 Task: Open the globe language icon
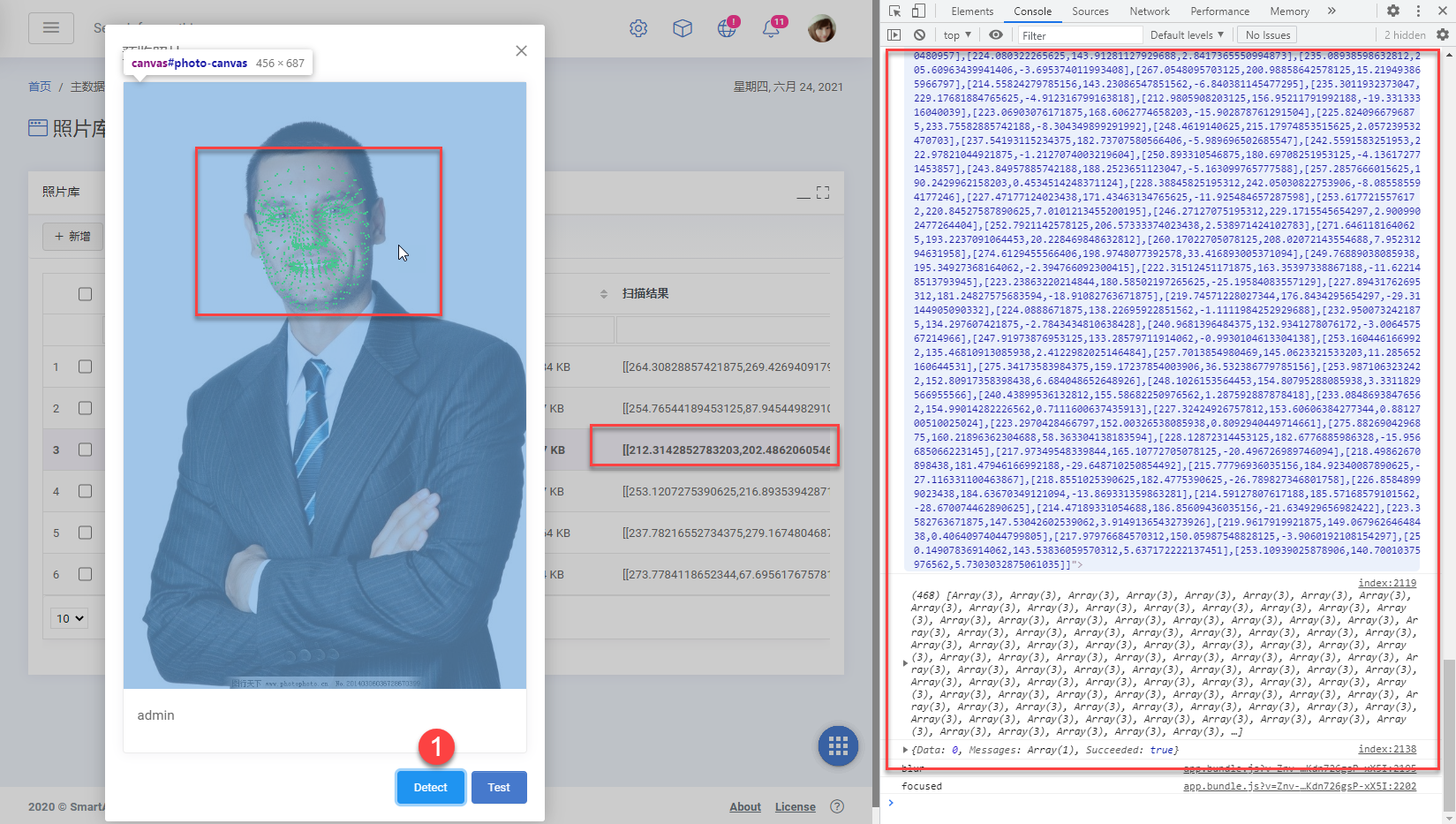click(x=727, y=28)
